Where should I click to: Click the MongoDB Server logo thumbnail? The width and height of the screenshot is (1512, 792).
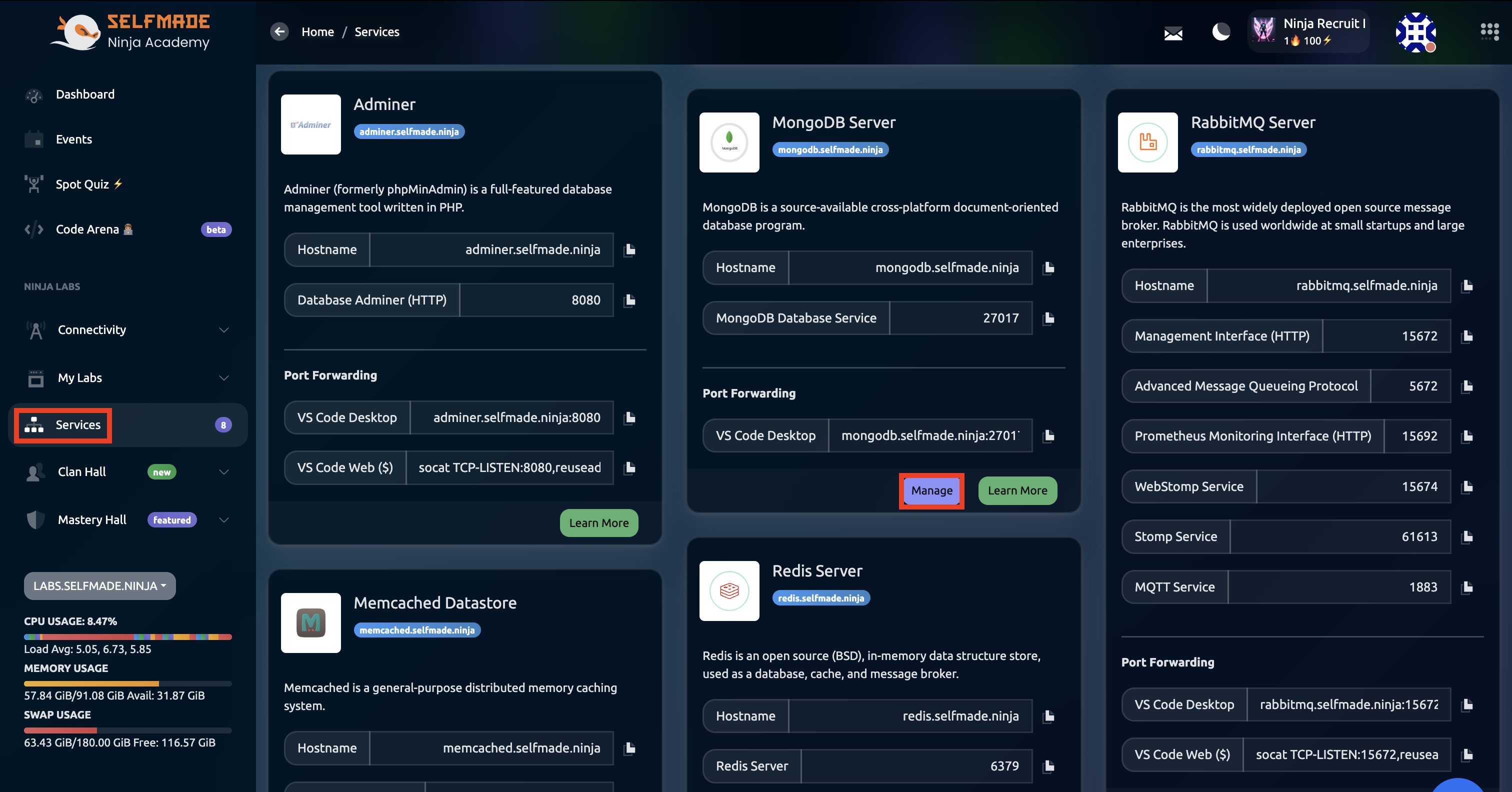click(729, 142)
